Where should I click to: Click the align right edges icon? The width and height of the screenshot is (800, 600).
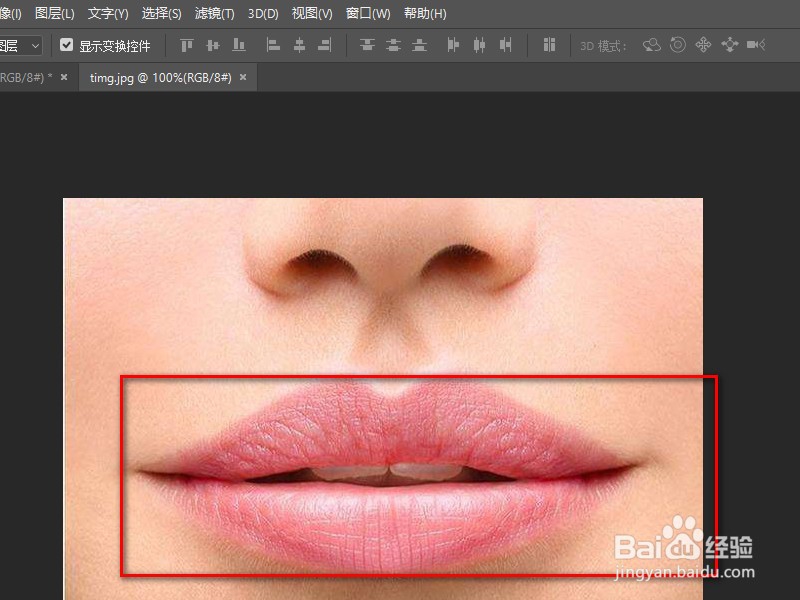[x=325, y=45]
